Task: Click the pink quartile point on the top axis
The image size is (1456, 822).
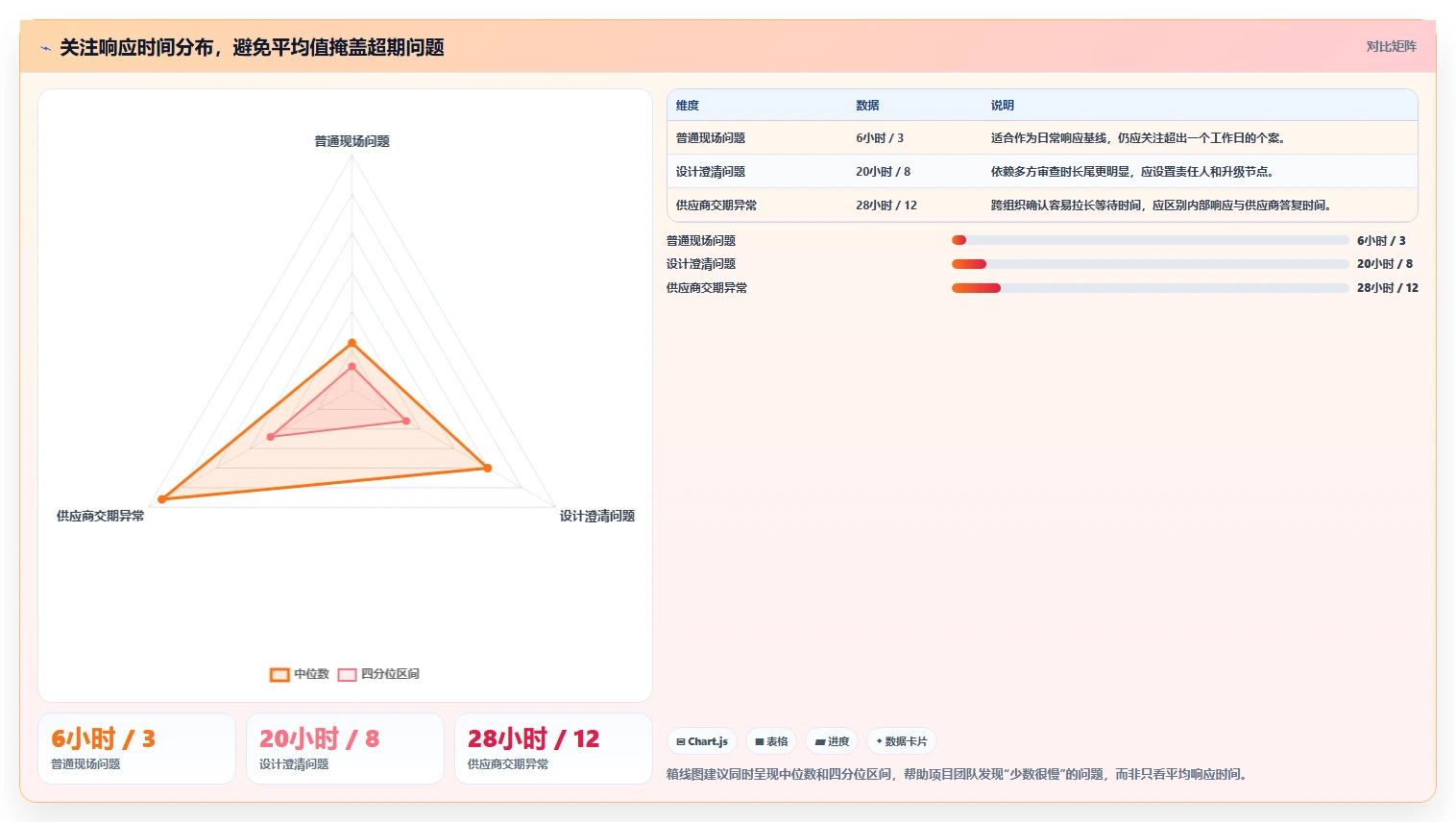Action: (352, 367)
